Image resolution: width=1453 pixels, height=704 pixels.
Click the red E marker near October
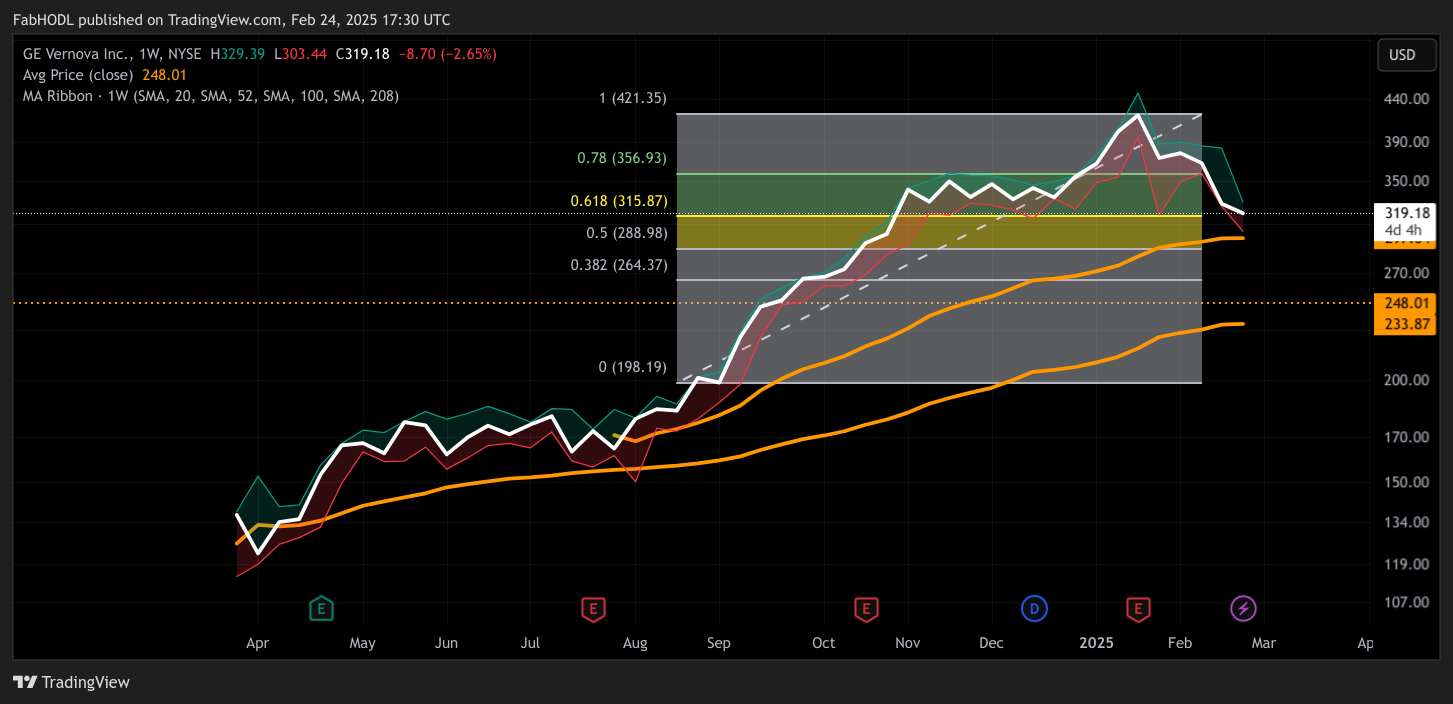pyautogui.click(x=866, y=607)
